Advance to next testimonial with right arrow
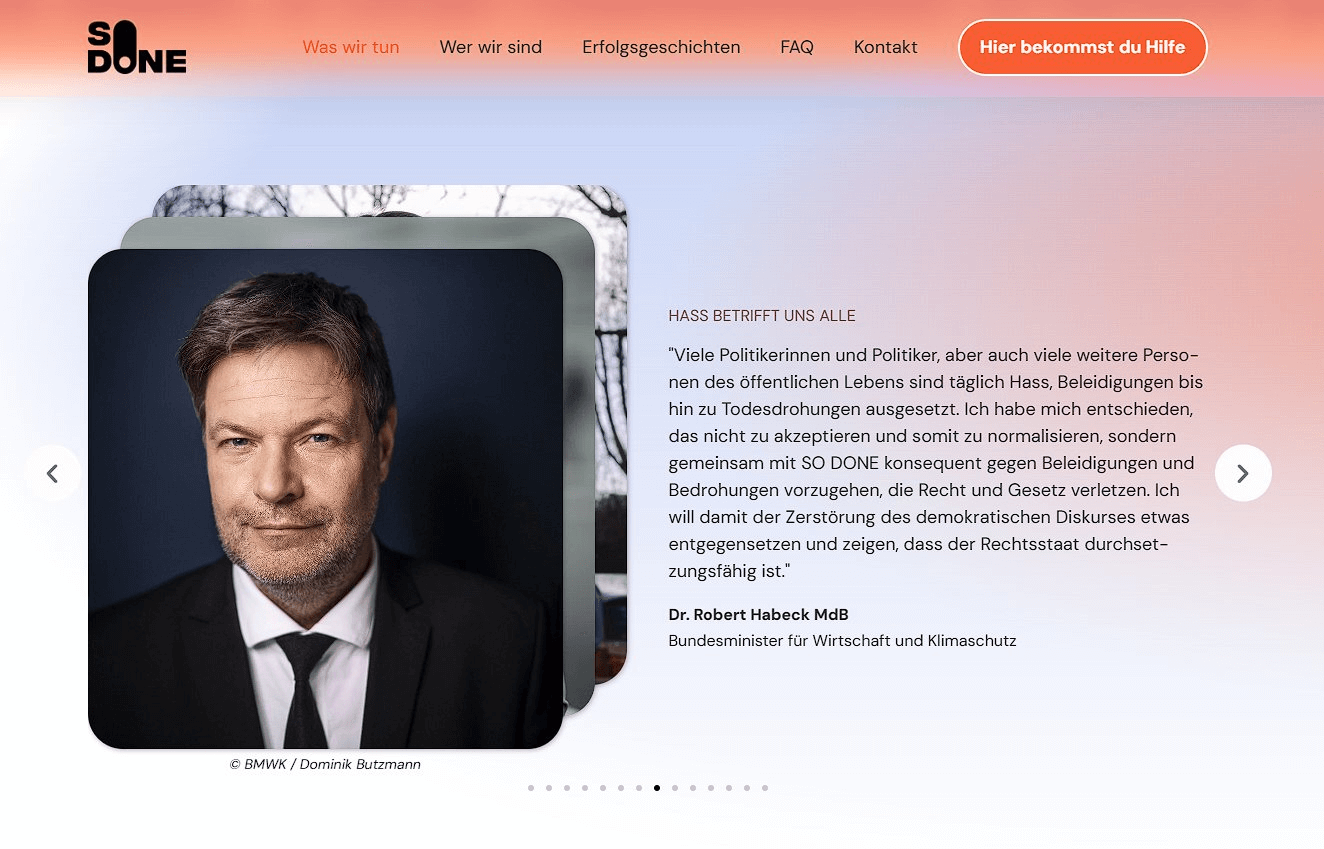 point(1243,473)
